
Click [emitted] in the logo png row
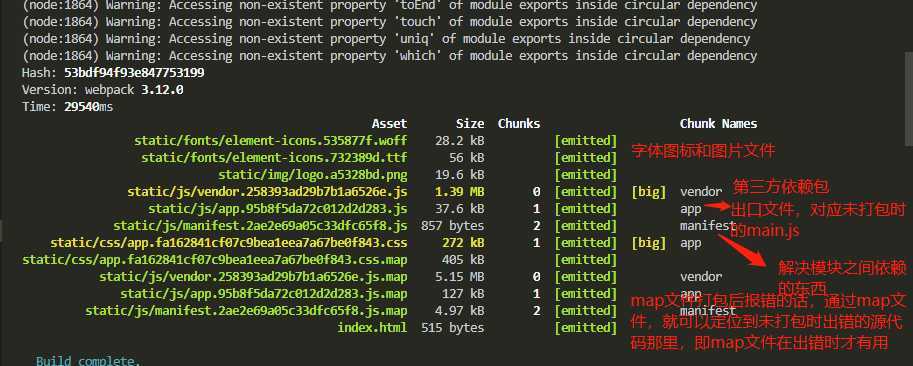click(585, 175)
